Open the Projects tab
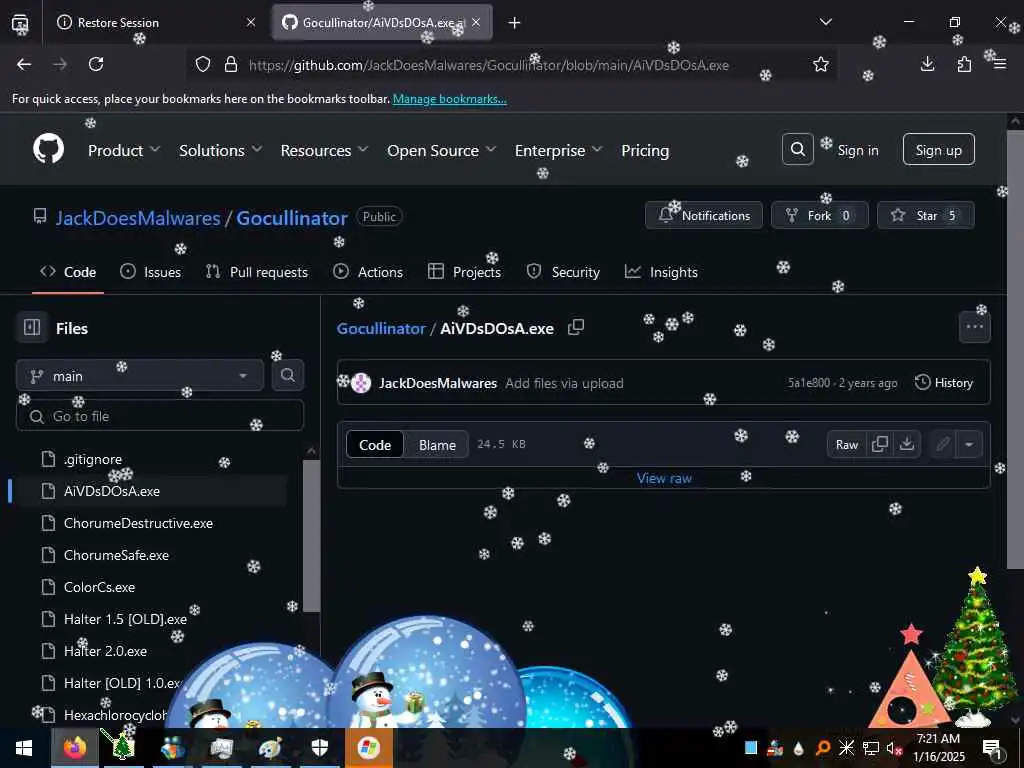Image resolution: width=1024 pixels, height=768 pixels. pyautogui.click(x=464, y=272)
